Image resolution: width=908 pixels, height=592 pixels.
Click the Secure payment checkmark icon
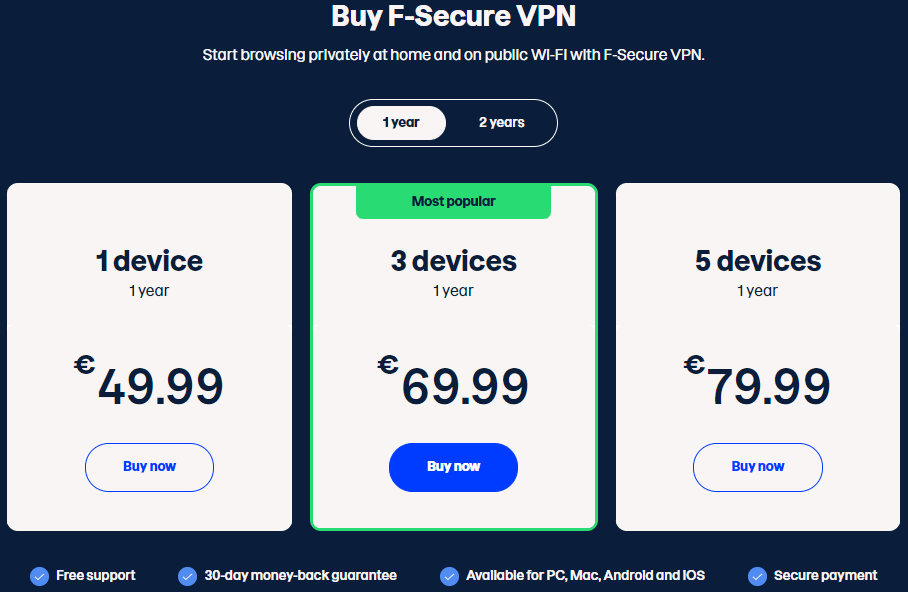757,576
